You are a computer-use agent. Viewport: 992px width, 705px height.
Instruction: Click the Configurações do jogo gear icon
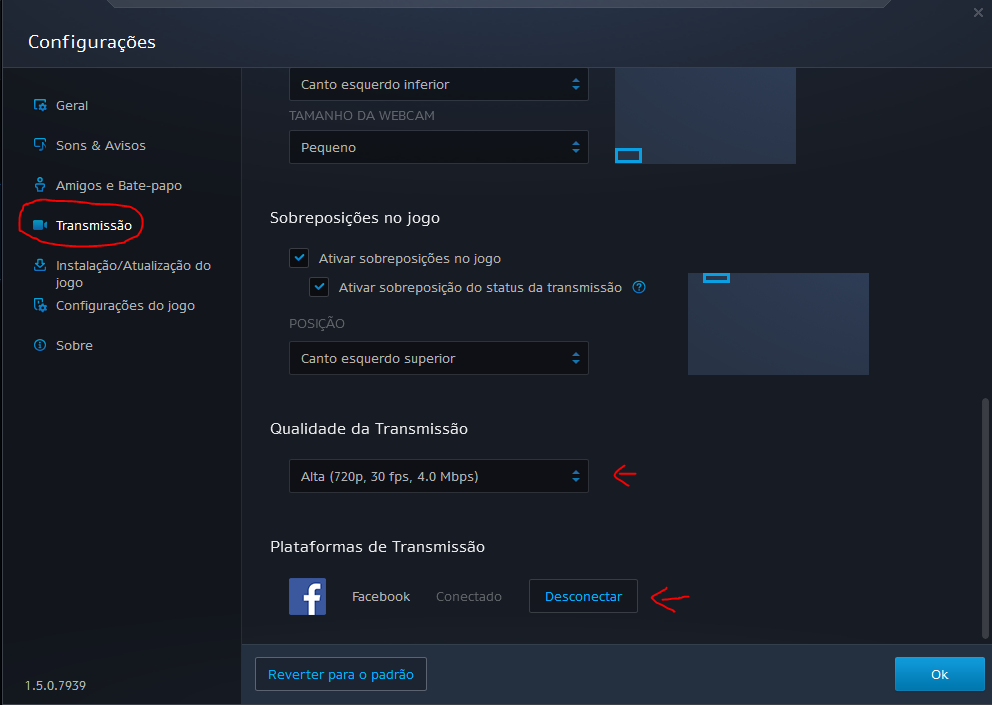40,305
